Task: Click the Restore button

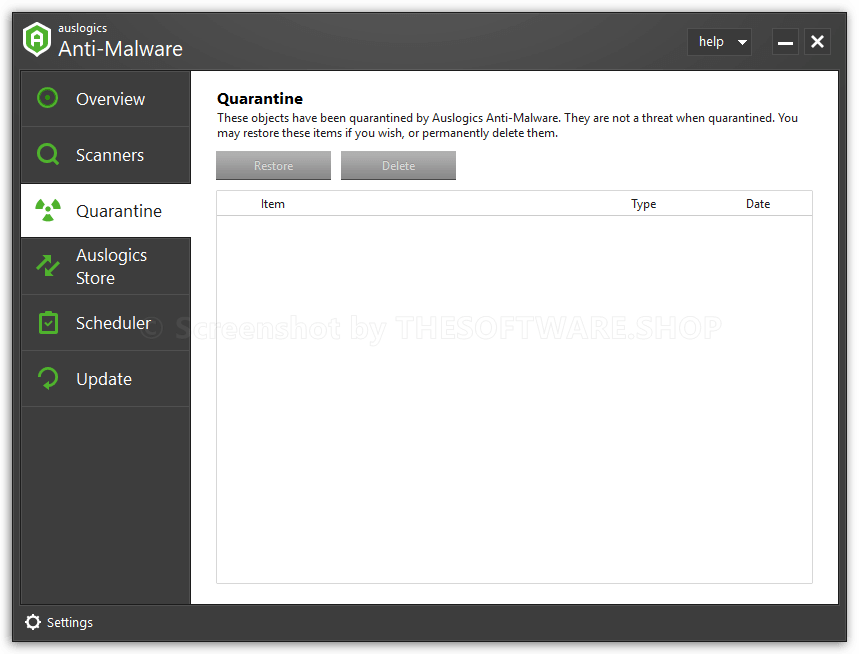Action: (273, 165)
